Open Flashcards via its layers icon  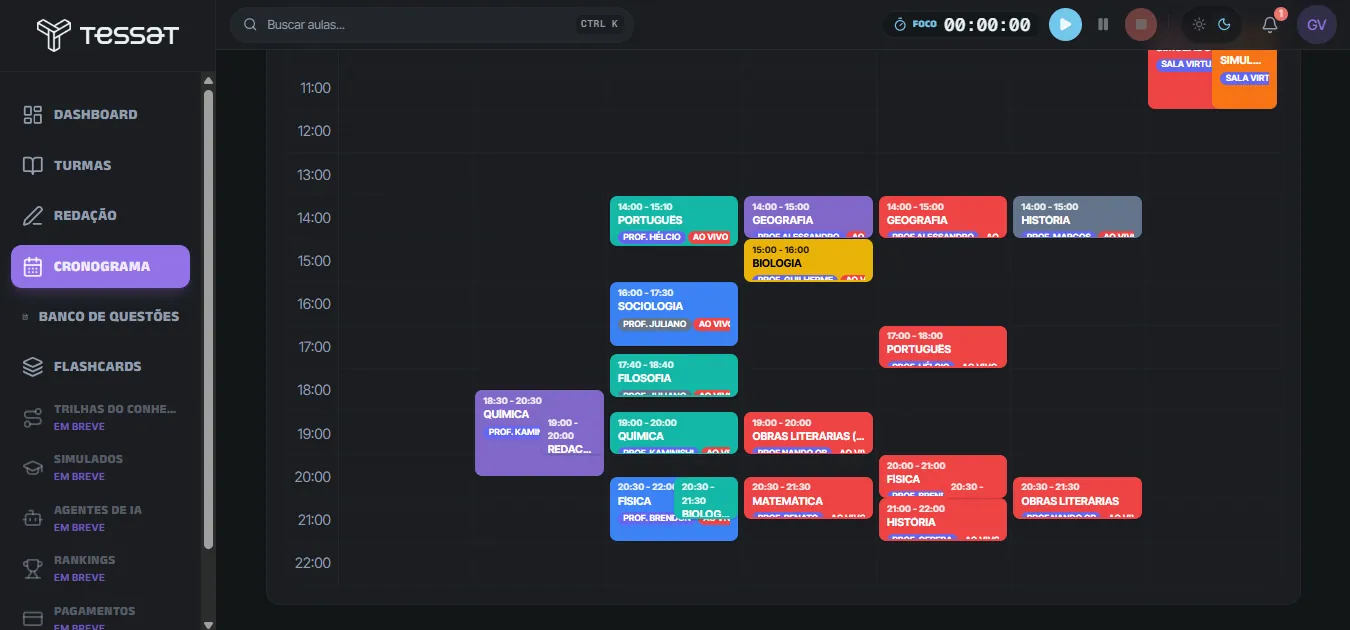pos(32,366)
